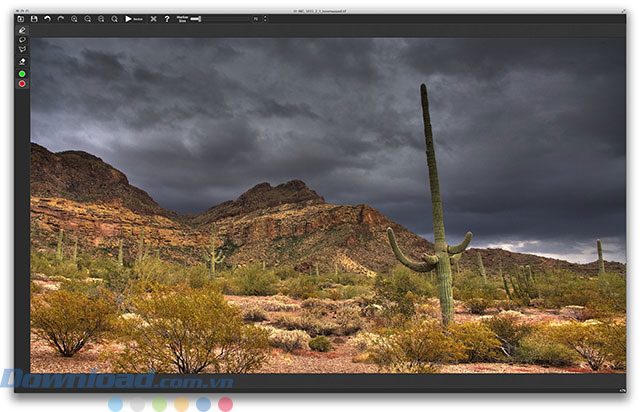Zoom in with the plus magnifier

(x=75, y=18)
